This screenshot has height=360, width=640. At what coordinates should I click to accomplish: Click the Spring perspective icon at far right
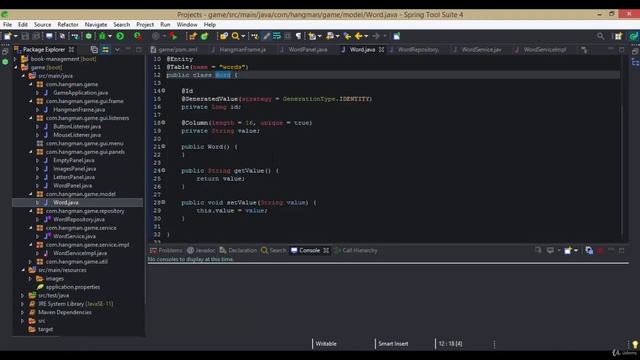pos(633,36)
